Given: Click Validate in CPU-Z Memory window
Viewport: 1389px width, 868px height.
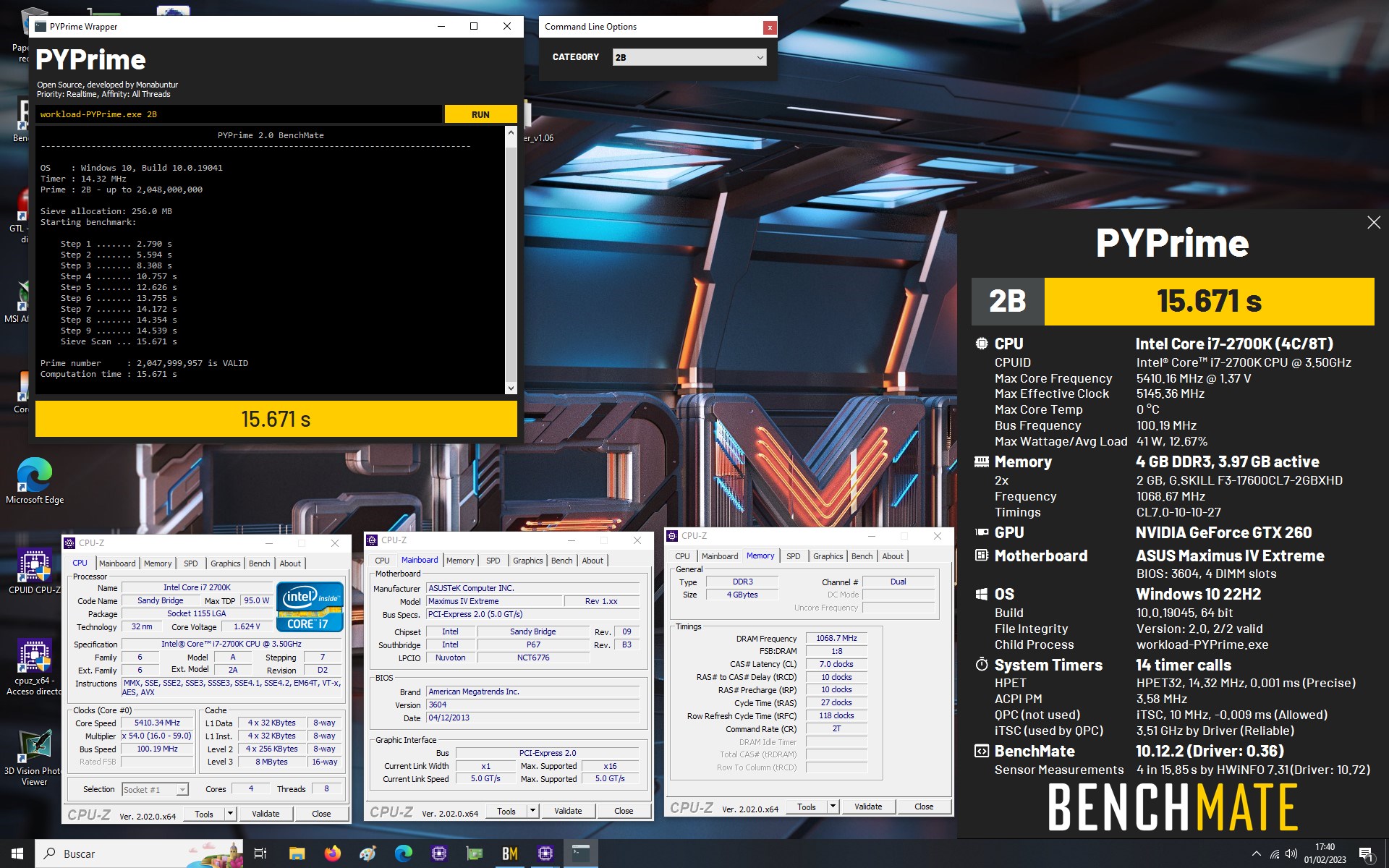Looking at the screenshot, I should click(868, 807).
